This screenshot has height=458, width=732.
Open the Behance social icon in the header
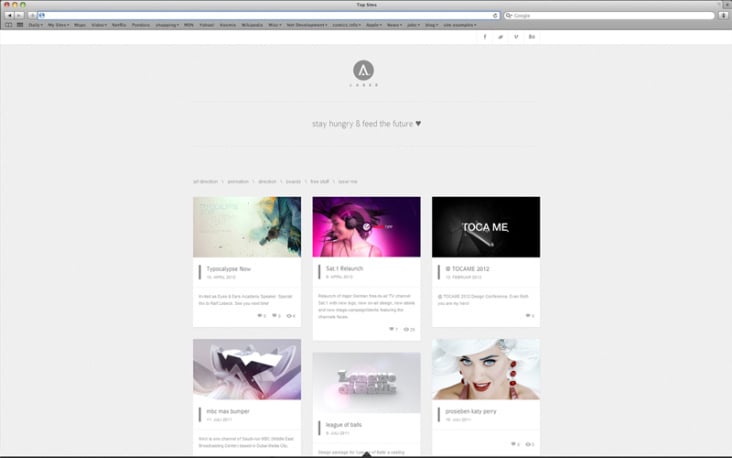(x=532, y=37)
